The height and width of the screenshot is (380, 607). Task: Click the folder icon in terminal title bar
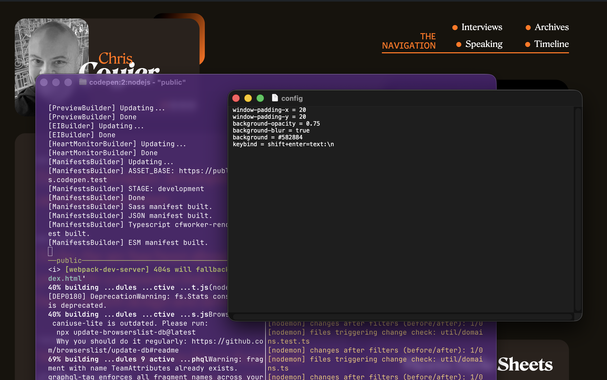(82, 82)
